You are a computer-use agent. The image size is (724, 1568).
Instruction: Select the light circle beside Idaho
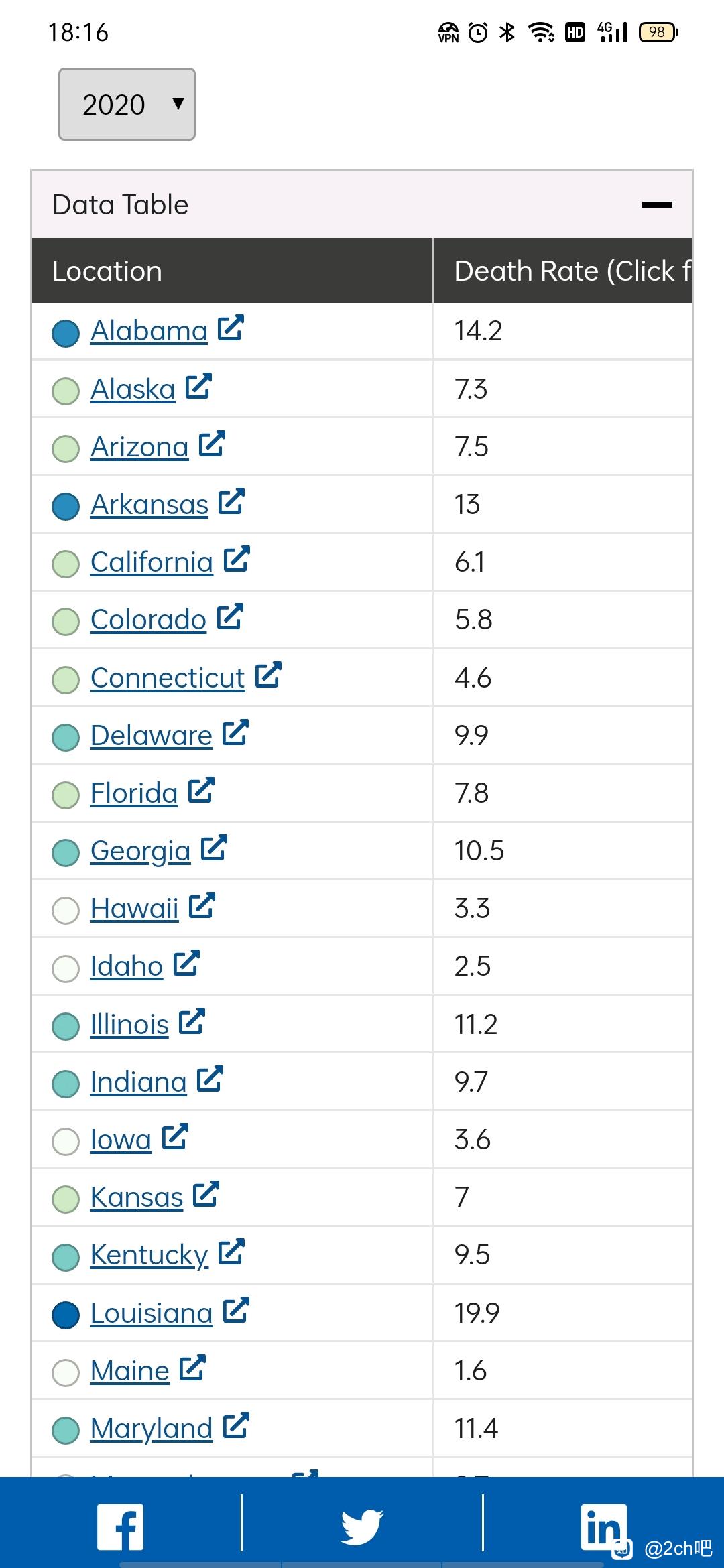(x=66, y=968)
